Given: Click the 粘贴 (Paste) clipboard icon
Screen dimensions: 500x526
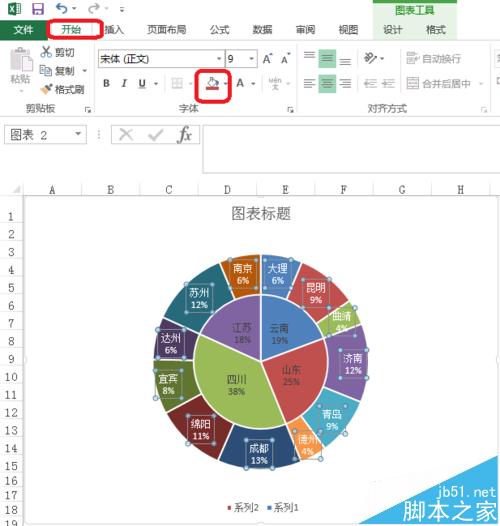Looking at the screenshot, I should point(21,60).
